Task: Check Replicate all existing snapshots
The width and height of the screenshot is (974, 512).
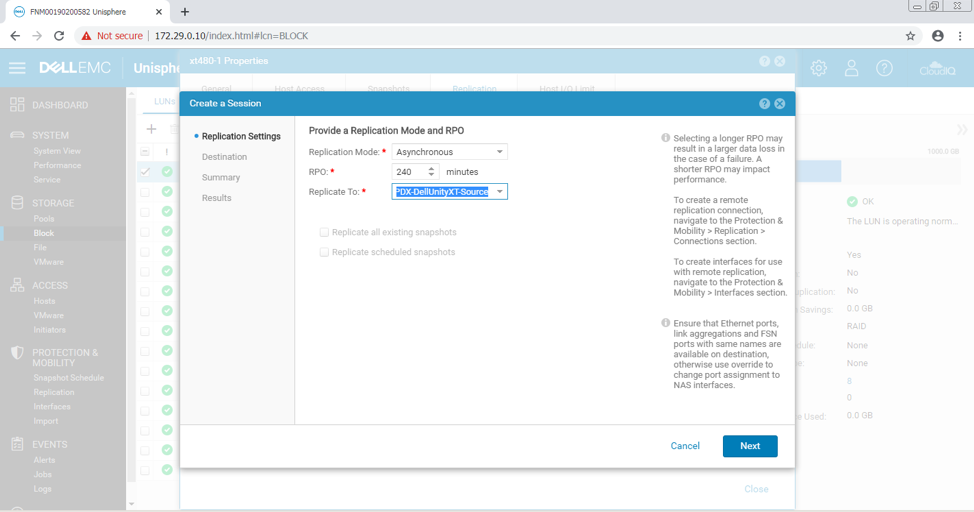Action: (x=324, y=232)
